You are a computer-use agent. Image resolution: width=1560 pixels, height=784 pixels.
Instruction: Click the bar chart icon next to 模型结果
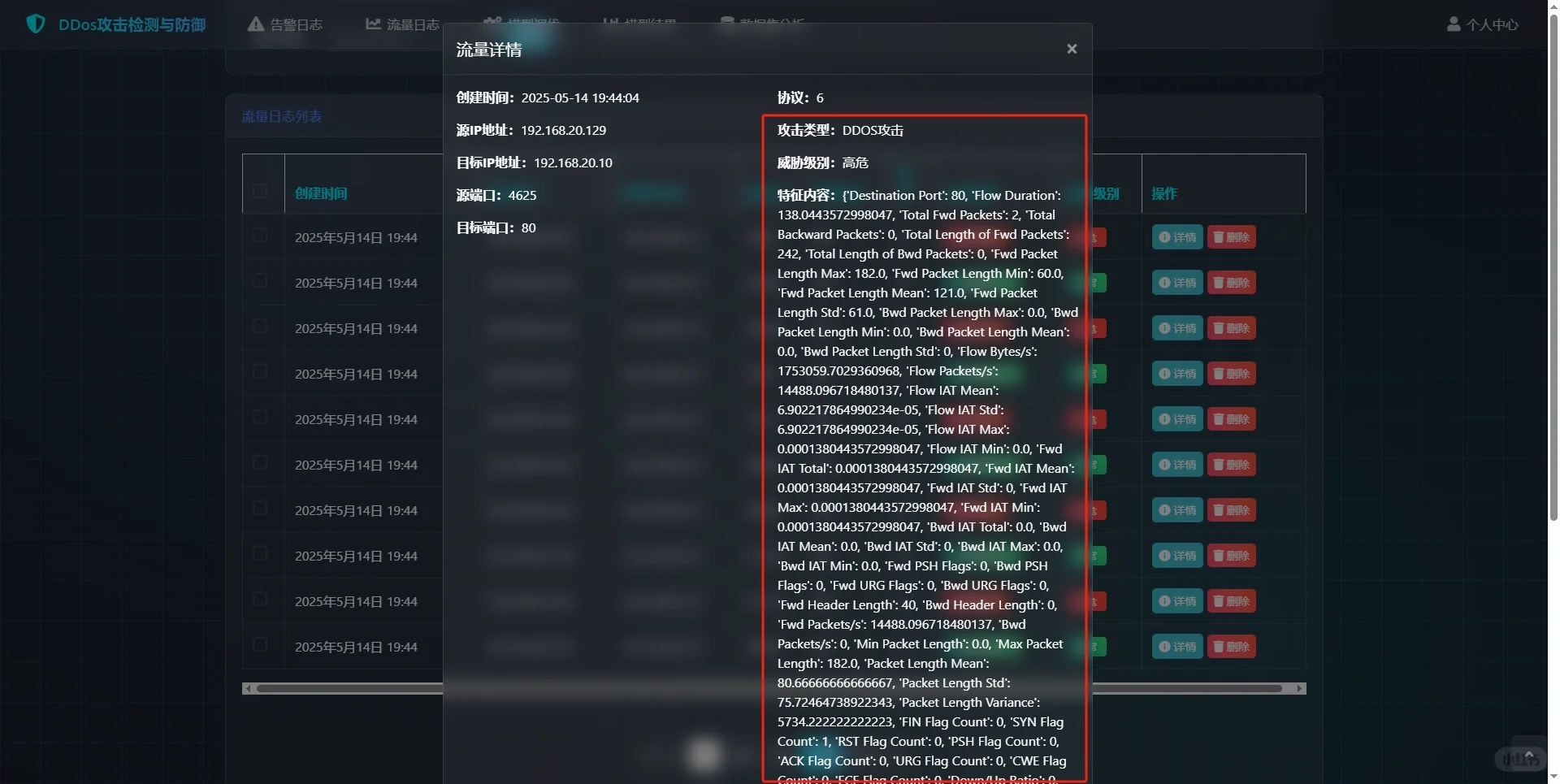tap(610, 19)
